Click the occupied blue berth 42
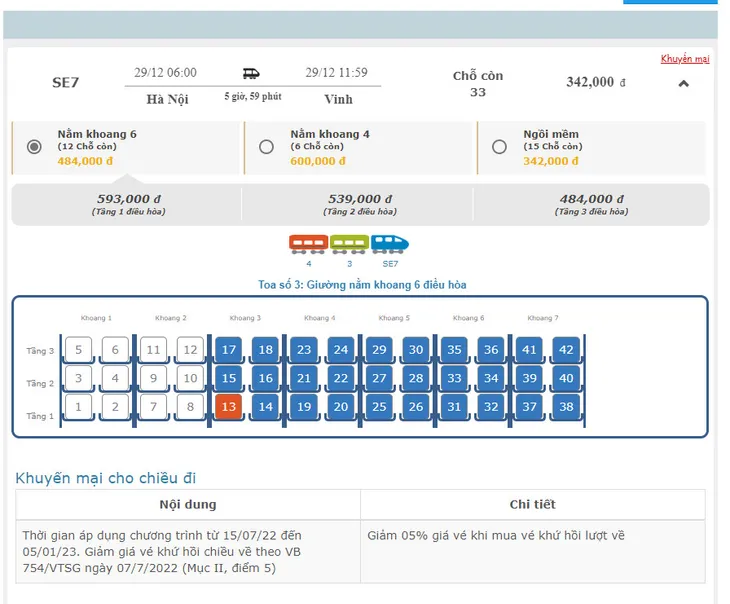 click(x=566, y=350)
